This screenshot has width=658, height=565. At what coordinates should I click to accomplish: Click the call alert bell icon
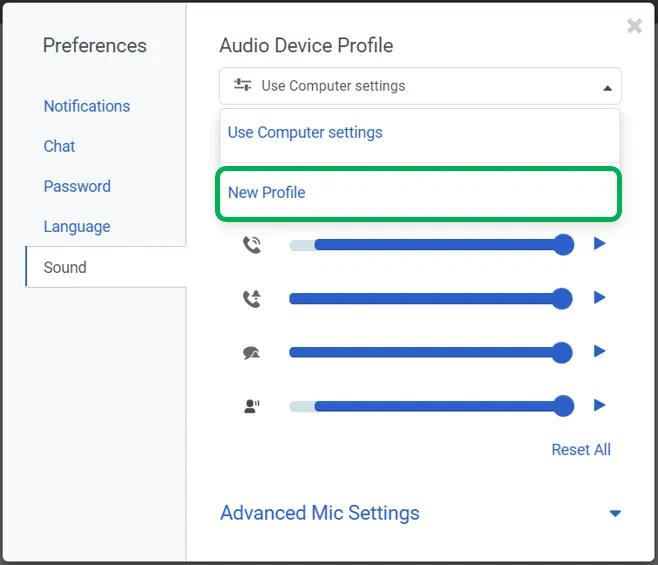pos(251,298)
